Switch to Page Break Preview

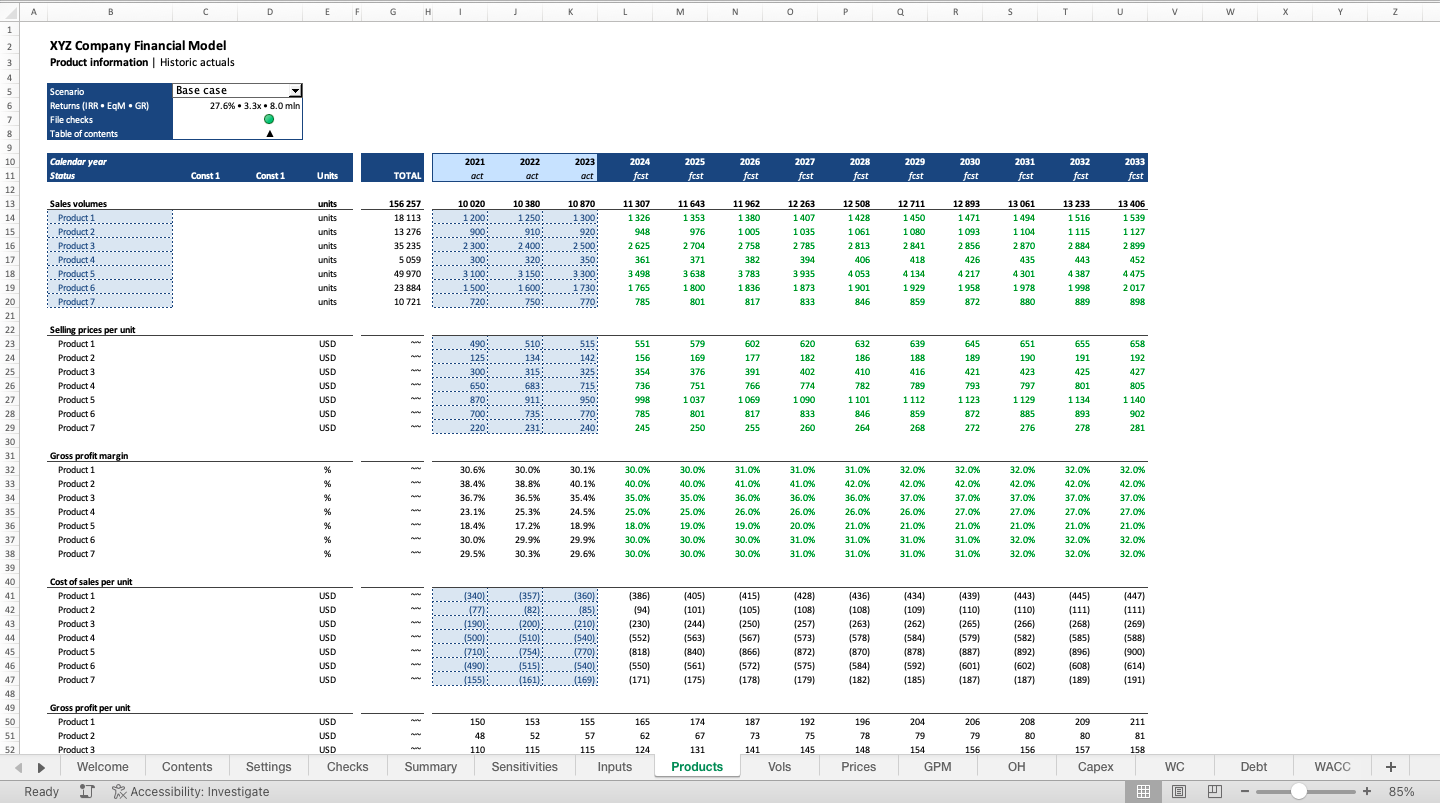pos(1214,791)
